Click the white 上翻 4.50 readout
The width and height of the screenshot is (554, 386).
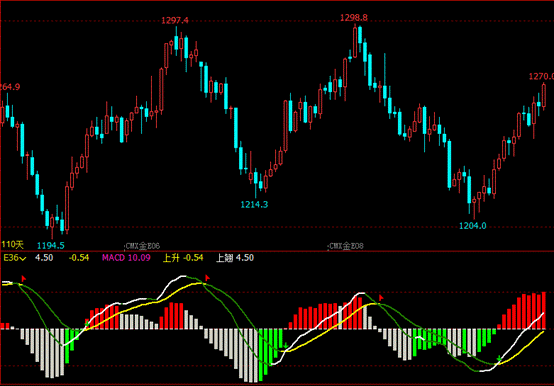(x=235, y=258)
